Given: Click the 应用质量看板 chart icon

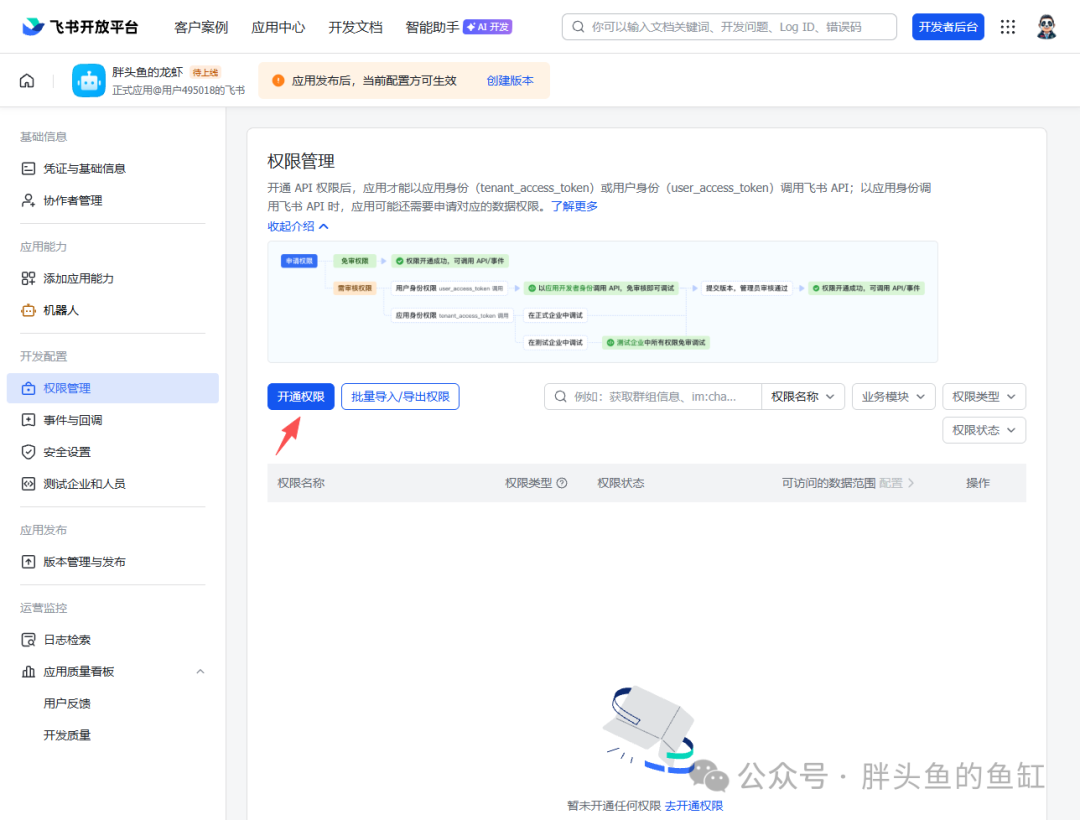Looking at the screenshot, I should [x=28, y=671].
